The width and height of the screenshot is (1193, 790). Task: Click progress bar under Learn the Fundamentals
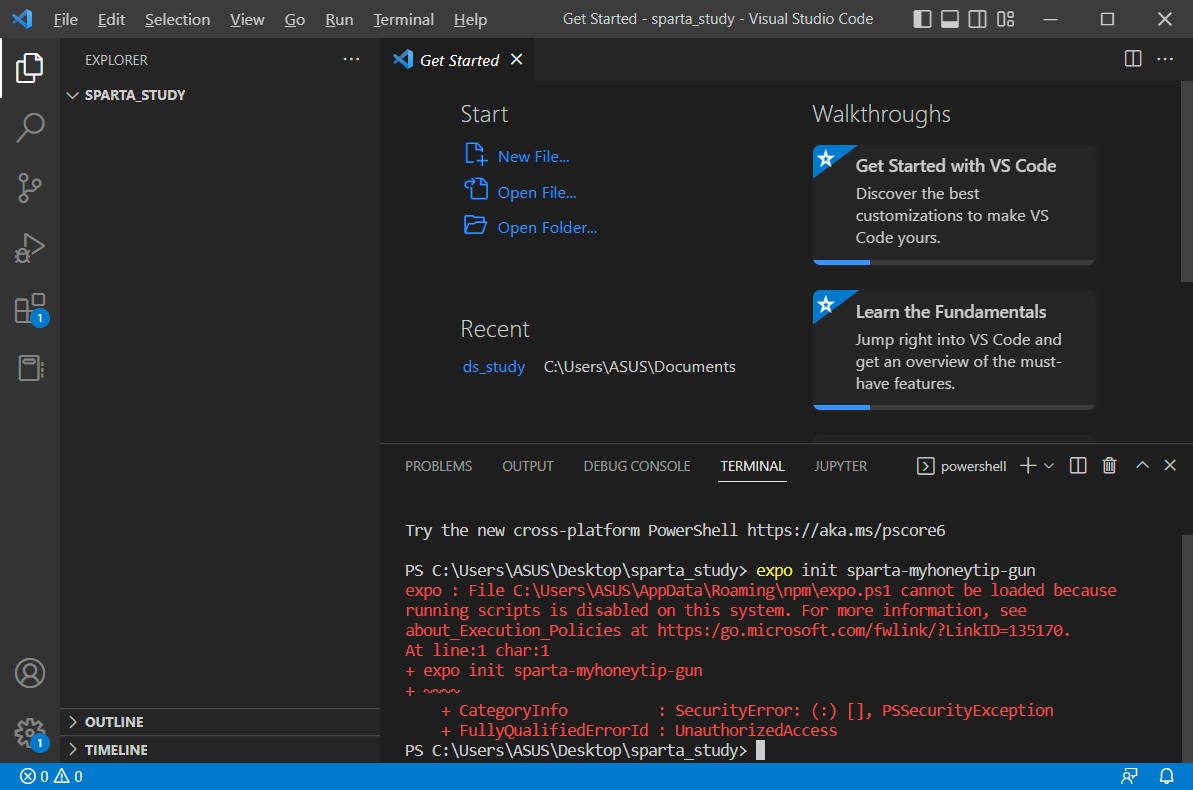pyautogui.click(x=953, y=408)
